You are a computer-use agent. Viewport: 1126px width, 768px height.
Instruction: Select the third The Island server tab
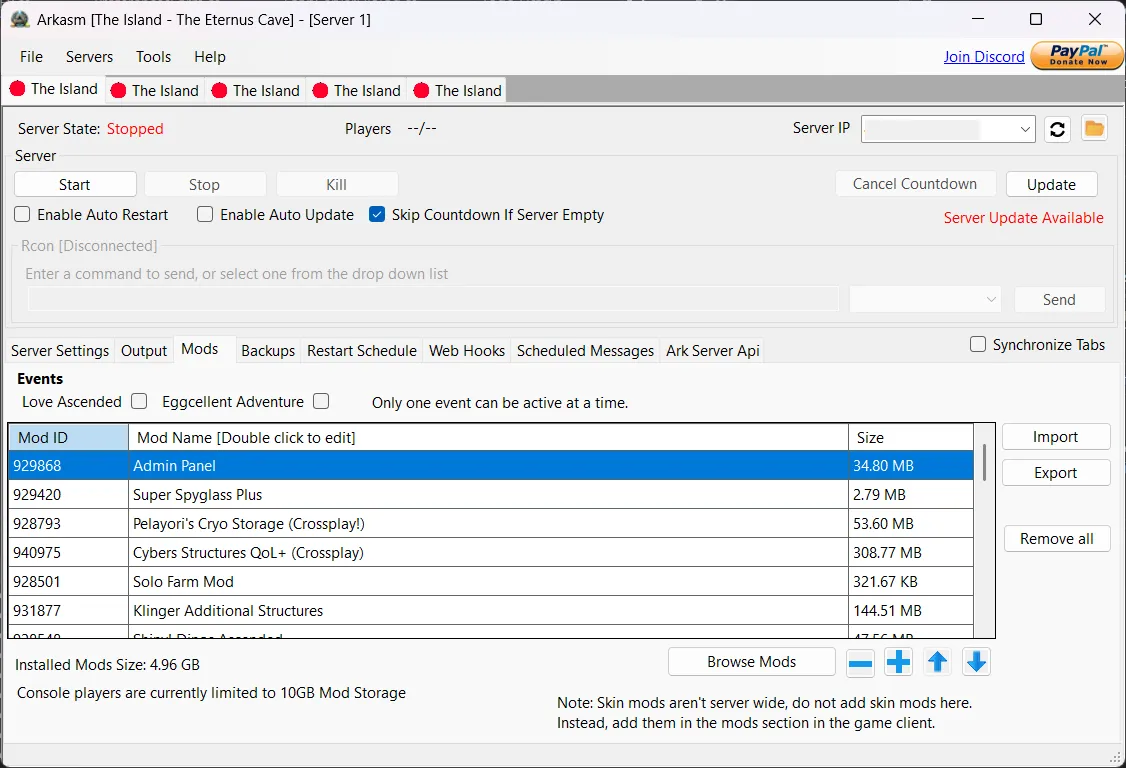[x=256, y=91]
